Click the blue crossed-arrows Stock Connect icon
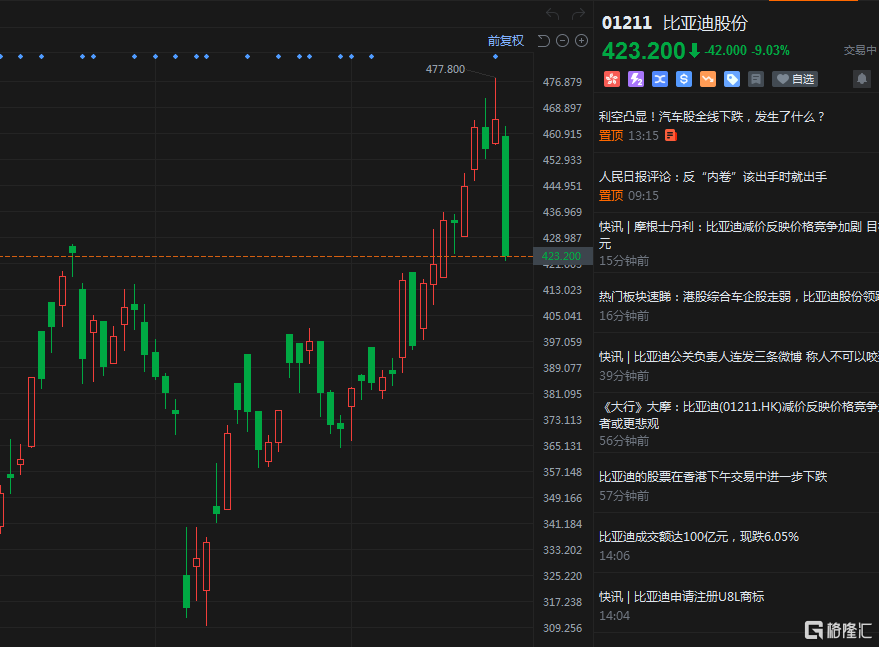Image resolution: width=879 pixels, height=647 pixels. pos(660,79)
